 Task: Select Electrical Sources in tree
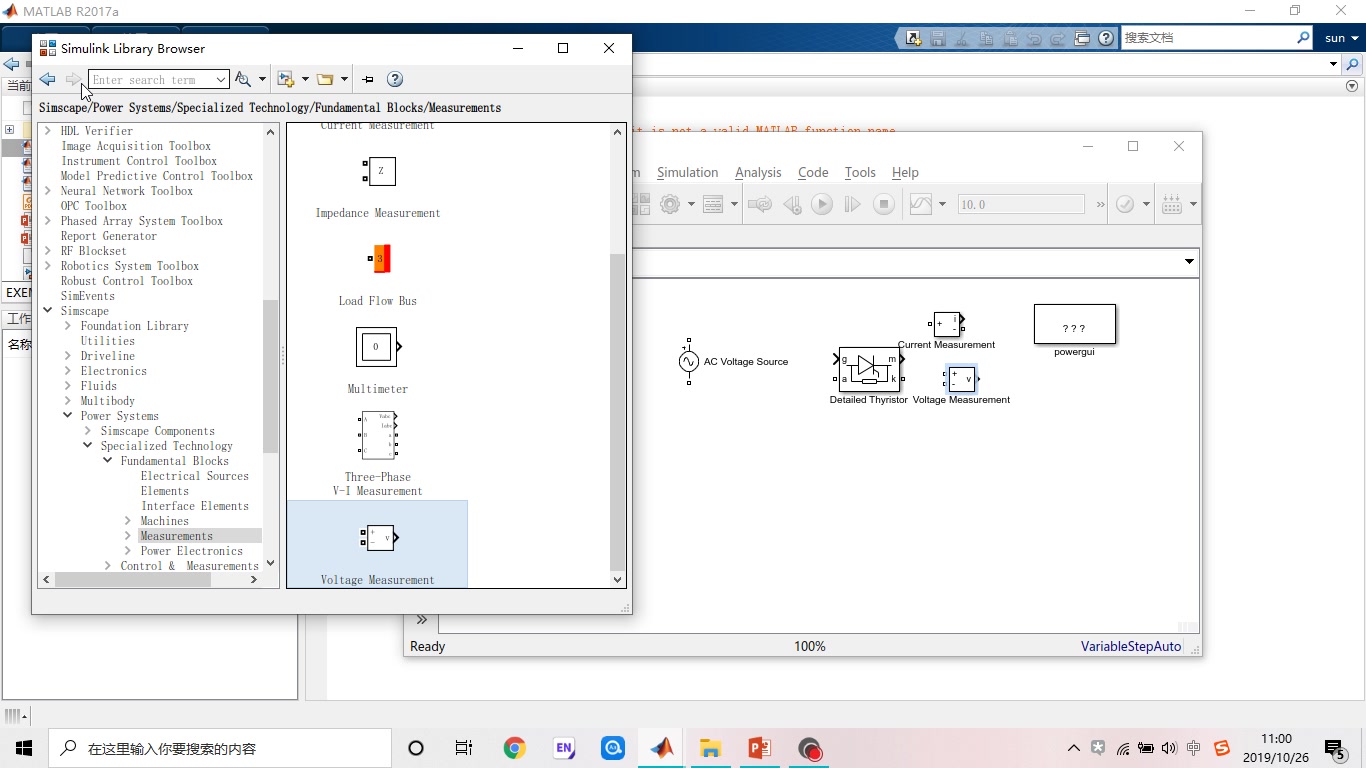click(x=194, y=476)
